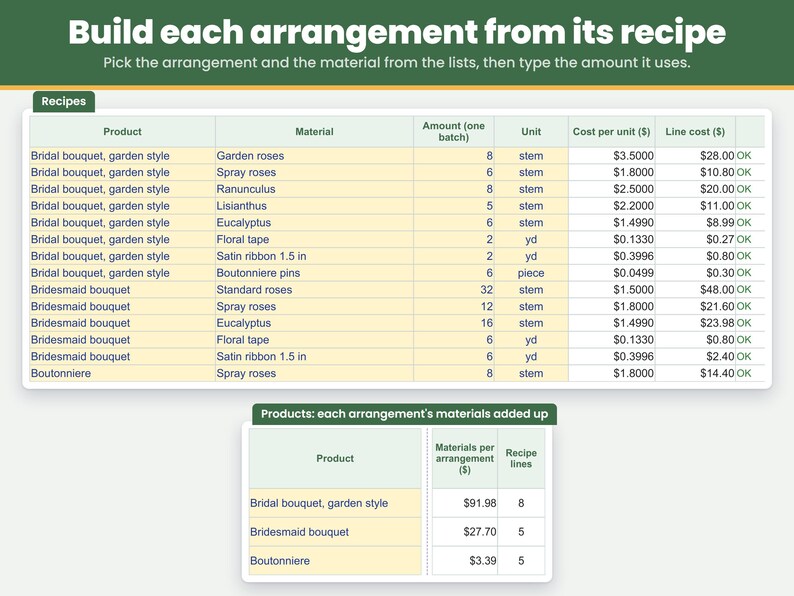
Task: Click cost $2.2000 cell
Action: point(612,206)
